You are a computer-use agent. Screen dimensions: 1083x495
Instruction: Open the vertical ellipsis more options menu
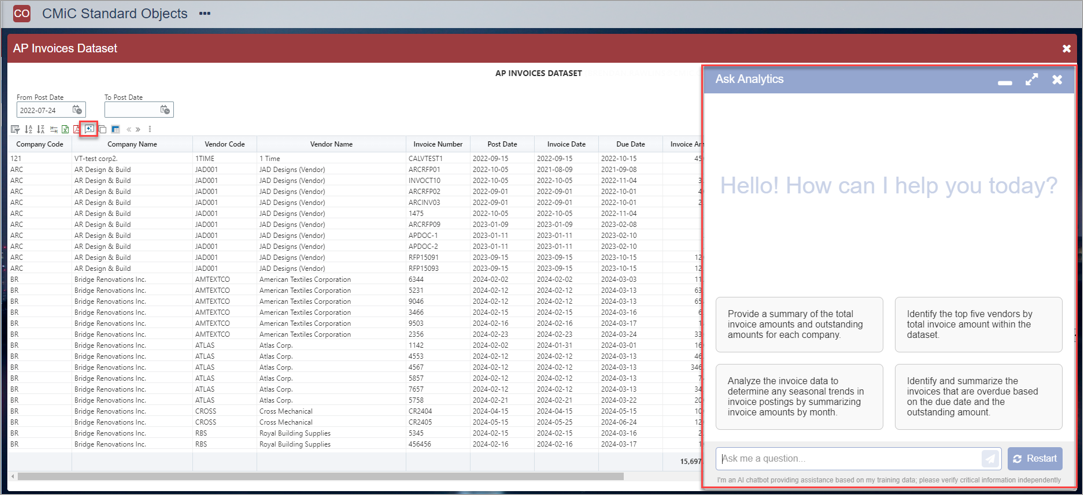tap(150, 128)
